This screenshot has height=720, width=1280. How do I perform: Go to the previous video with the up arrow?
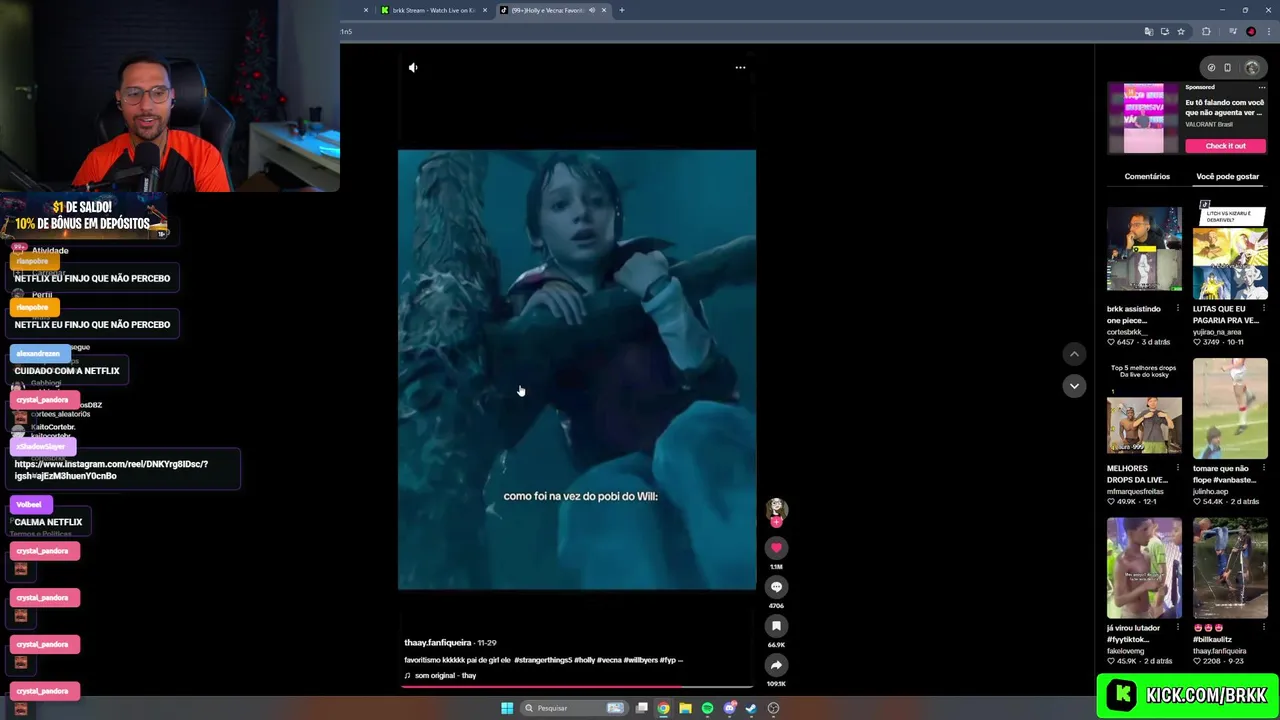coord(1074,353)
